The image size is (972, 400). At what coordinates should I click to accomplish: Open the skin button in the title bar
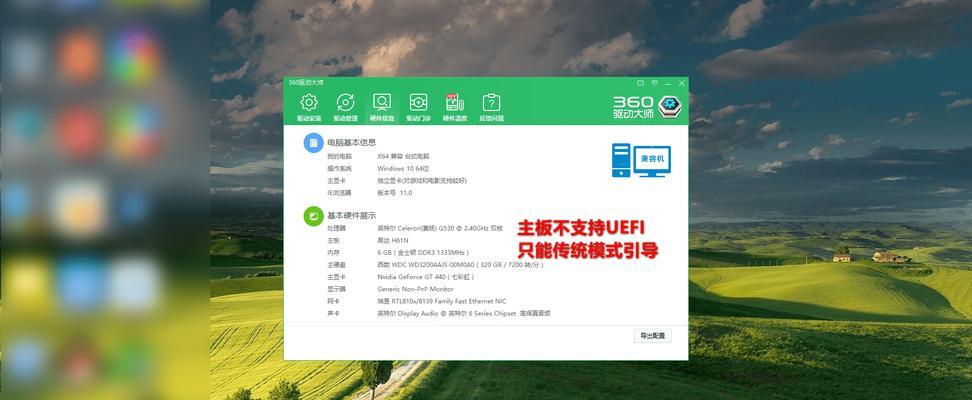(641, 82)
